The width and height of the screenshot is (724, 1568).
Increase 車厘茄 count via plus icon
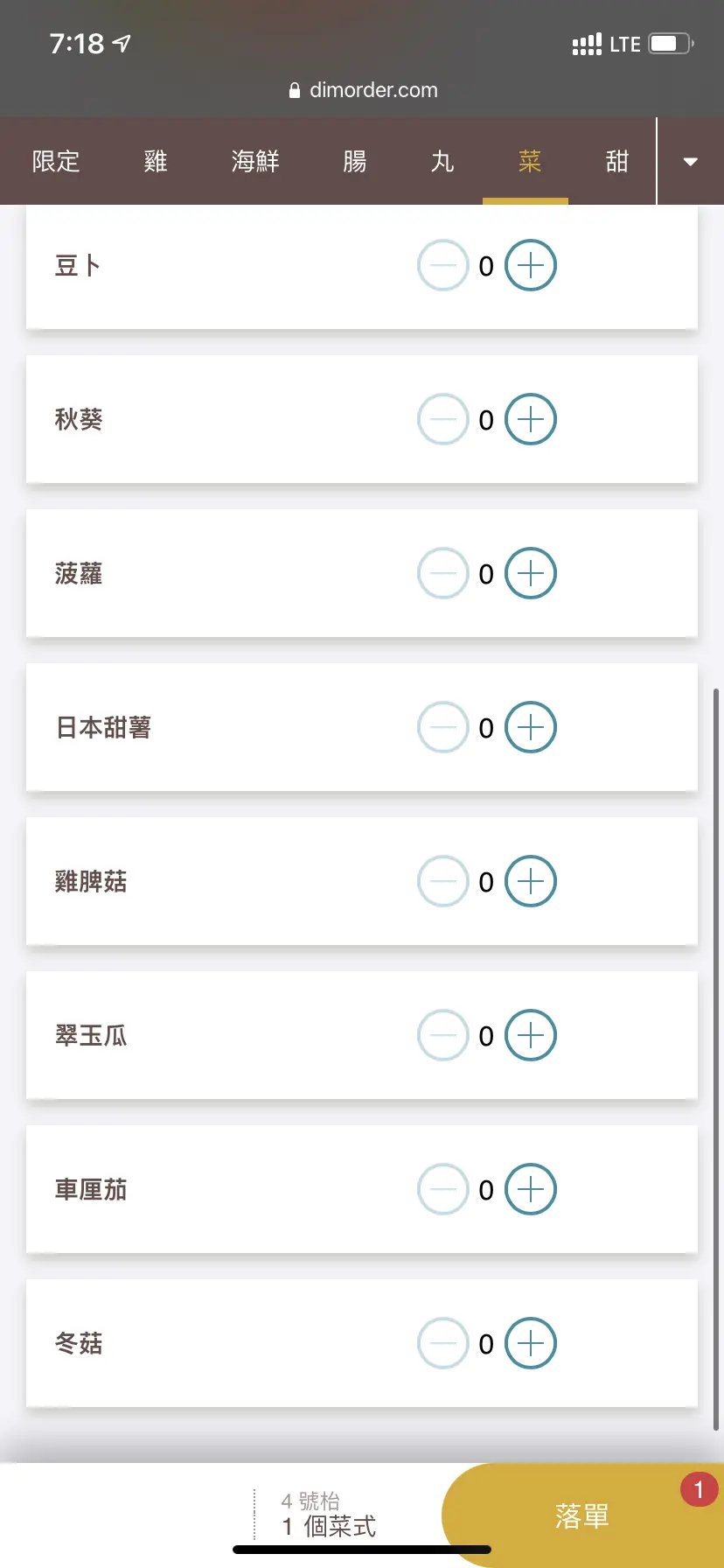531,1189
